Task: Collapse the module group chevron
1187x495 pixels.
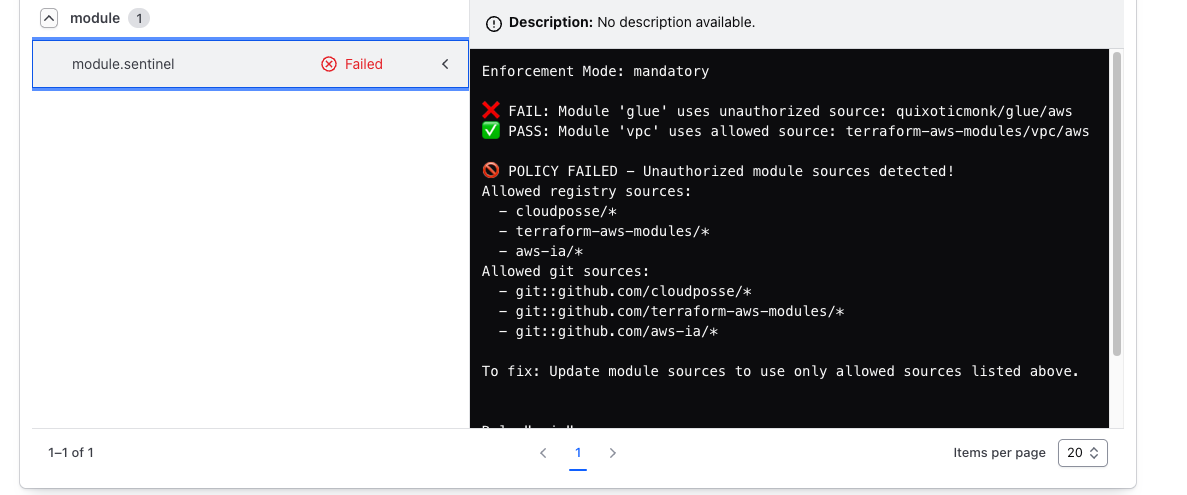Action: [x=48, y=18]
